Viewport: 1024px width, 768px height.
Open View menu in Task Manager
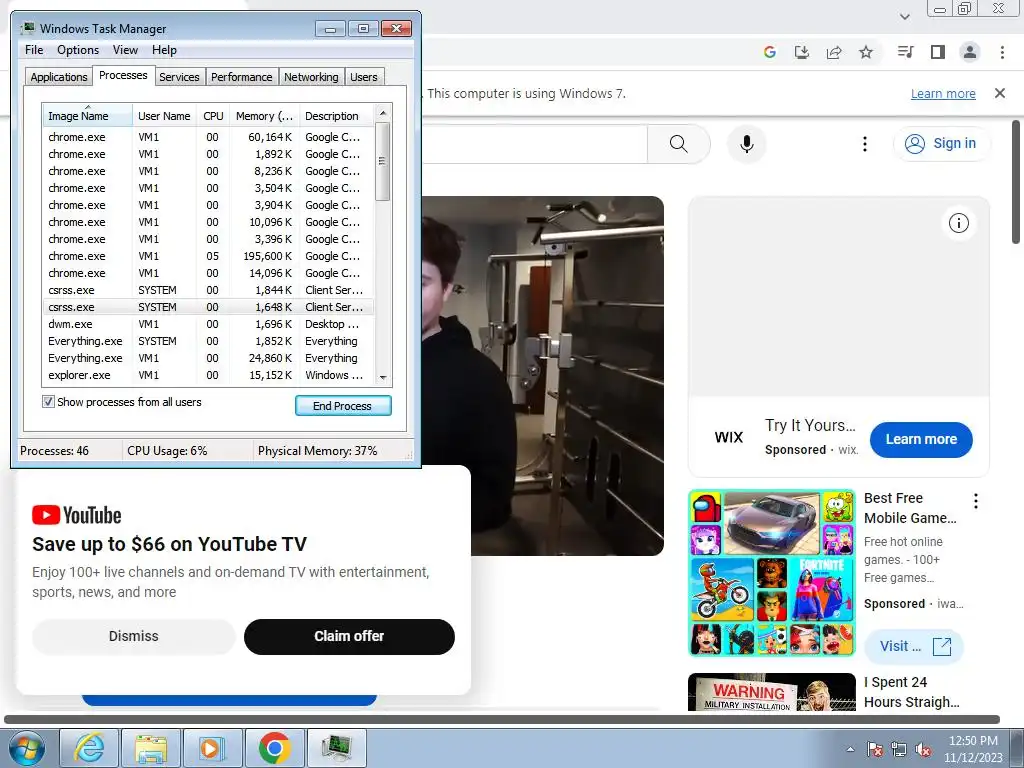125,50
